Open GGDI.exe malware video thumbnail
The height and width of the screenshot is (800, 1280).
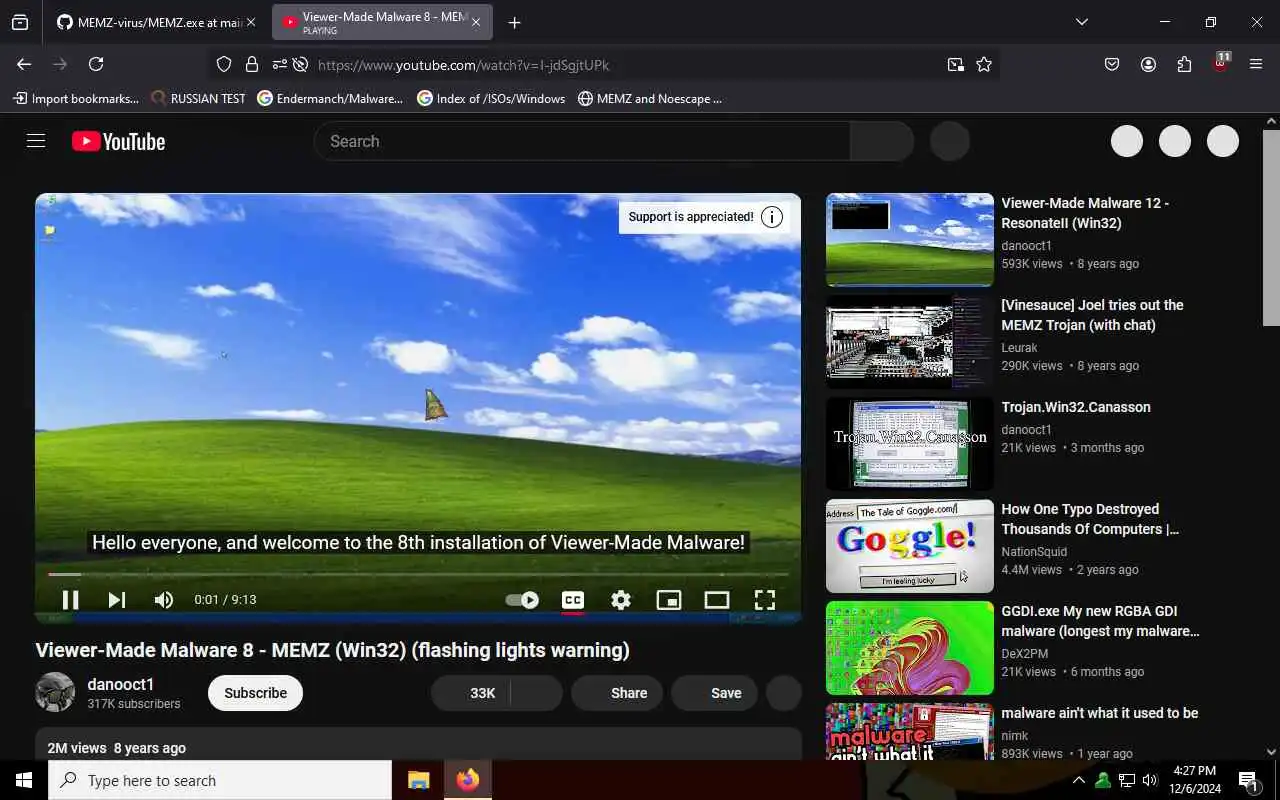coord(910,648)
